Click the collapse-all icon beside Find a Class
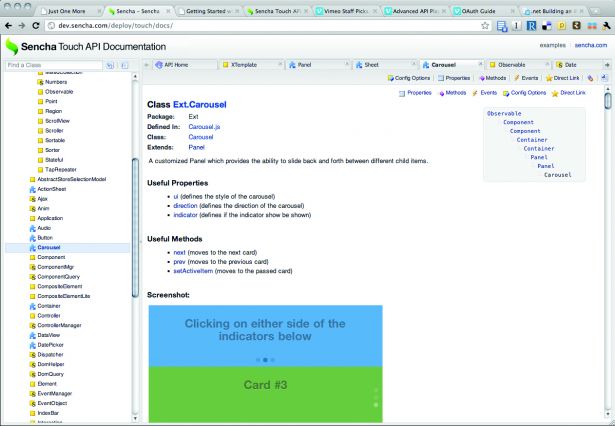Image resolution: width=615 pixels, height=426 pixels. click(124, 65)
